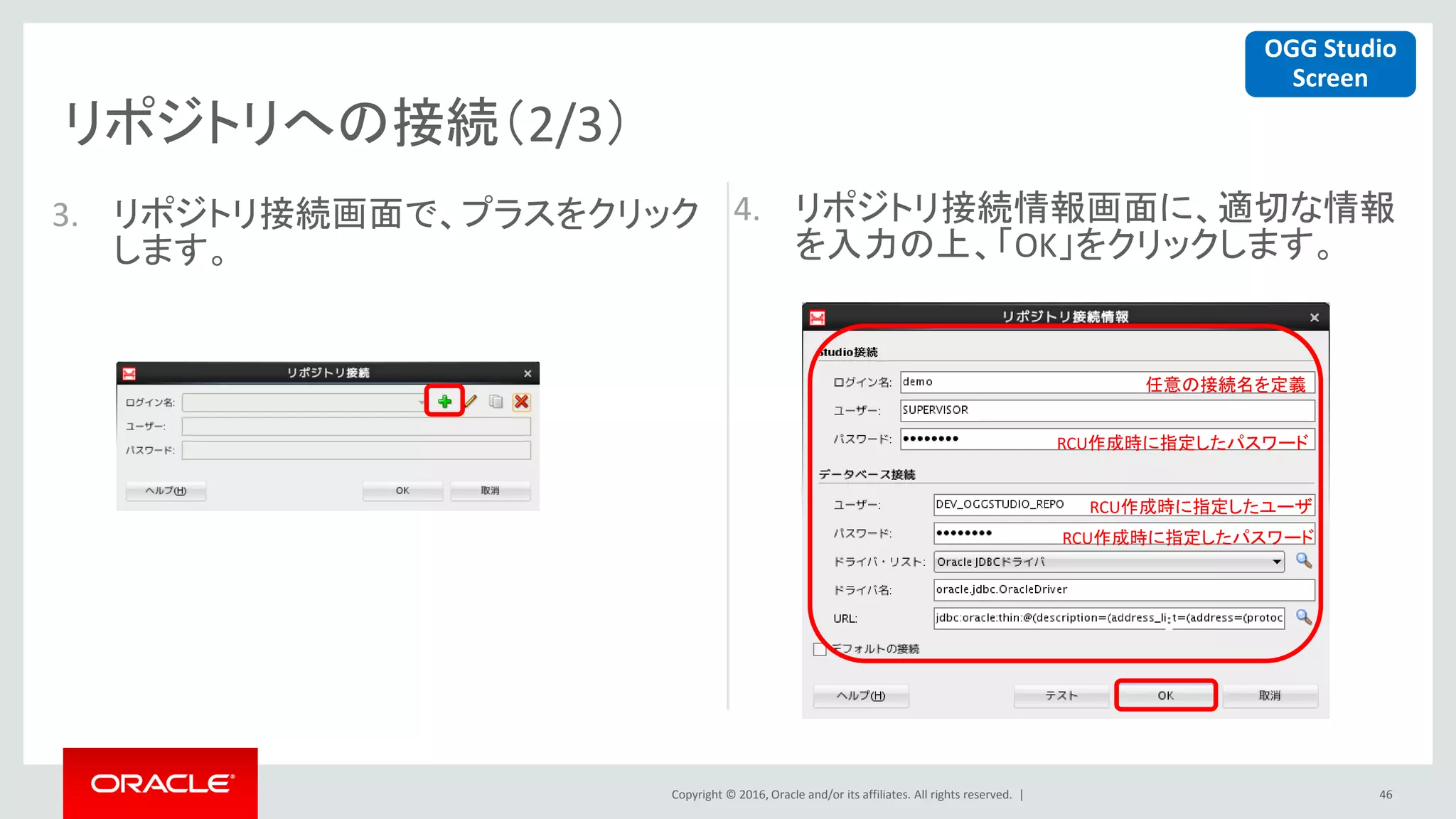This screenshot has width=1456, height=819.
Task: Close the リポジトリ接続情報 dialog
Action: pos(1315,317)
